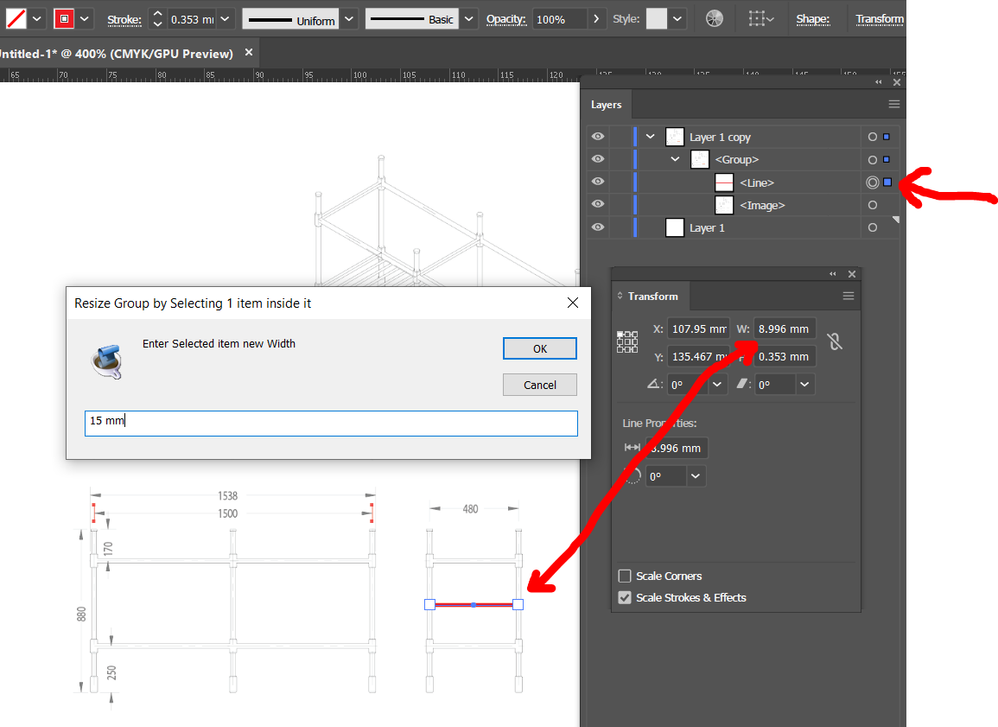
Task: Click the red stroke color swatch
Action: 64,19
